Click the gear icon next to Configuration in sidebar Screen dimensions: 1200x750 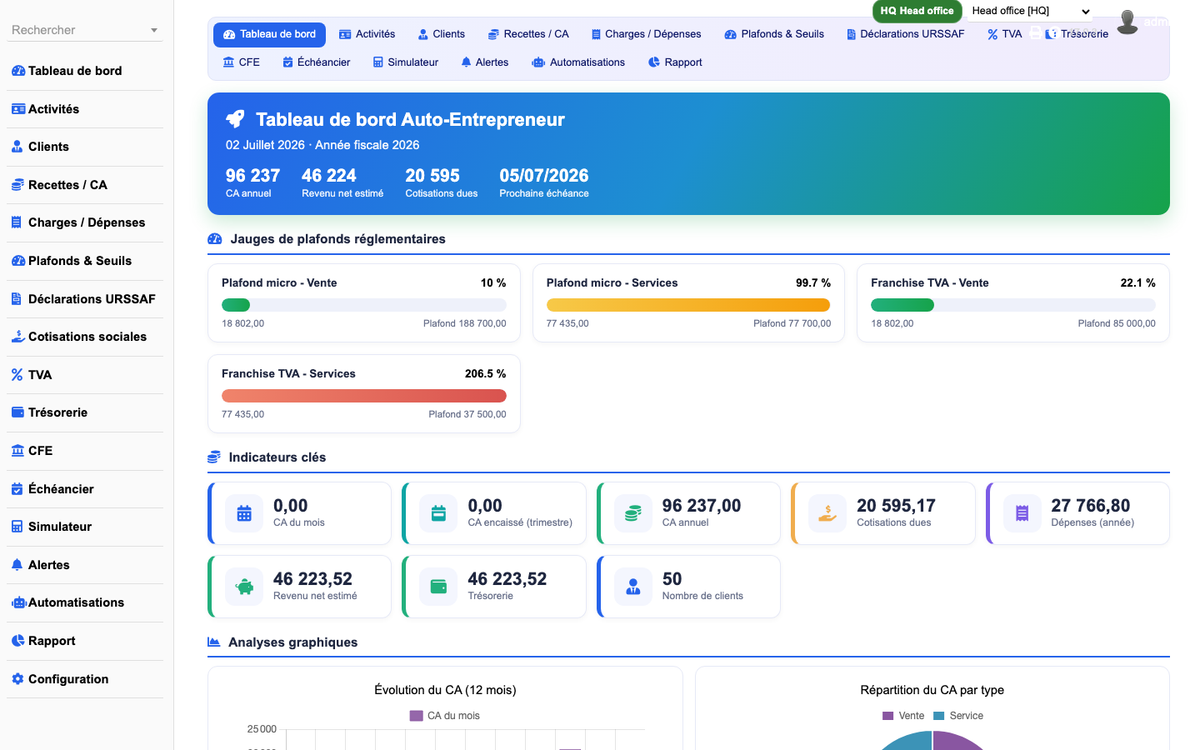pyautogui.click(x=17, y=679)
